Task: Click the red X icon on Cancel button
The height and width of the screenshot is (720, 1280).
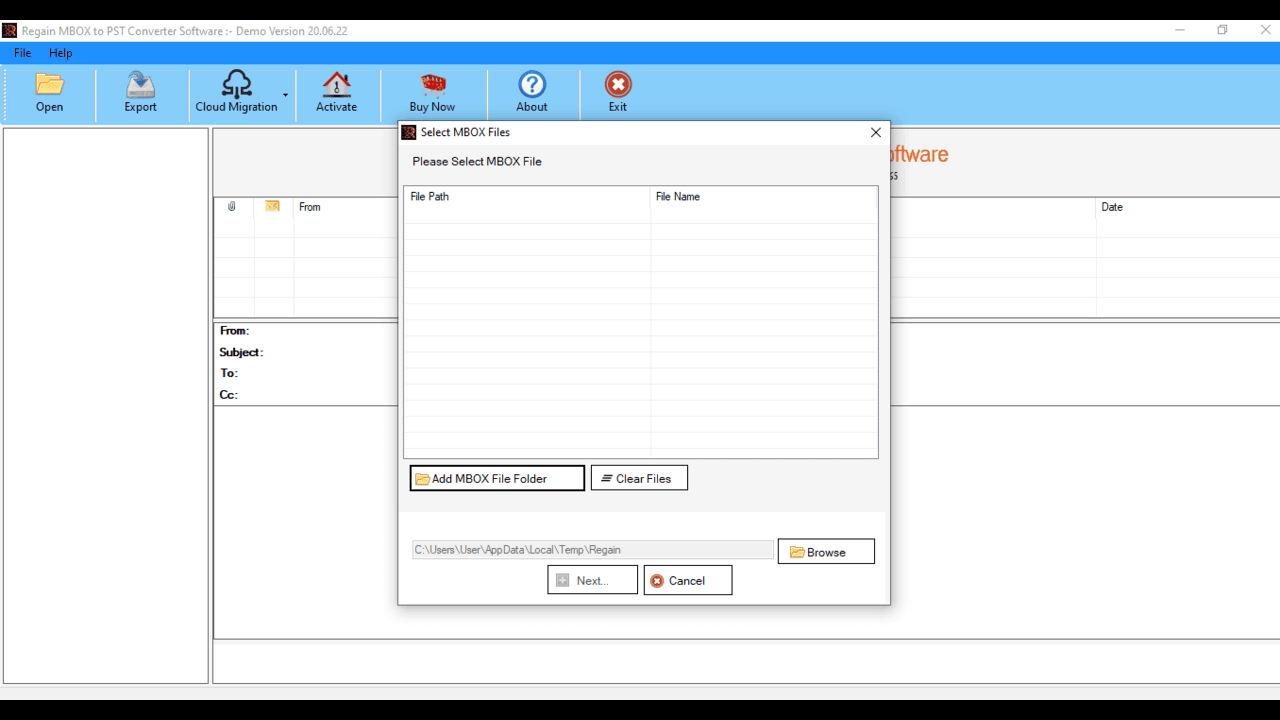Action: (657, 581)
